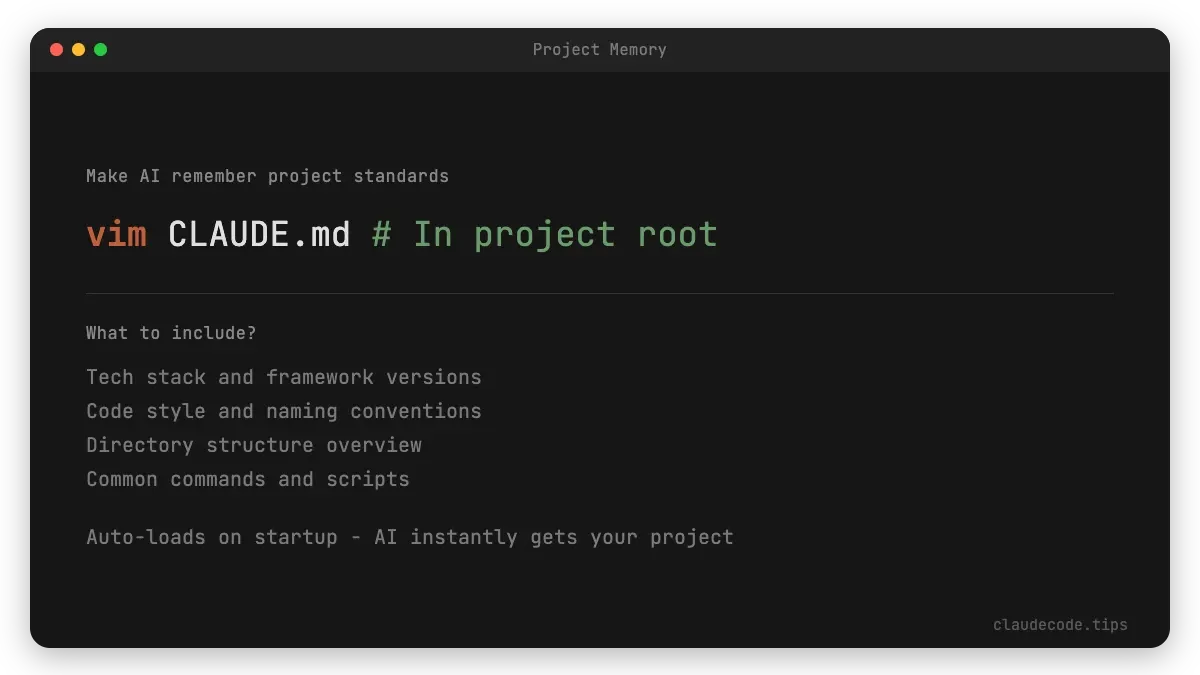
Task: Click the horizontal divider line
Action: click(600, 292)
